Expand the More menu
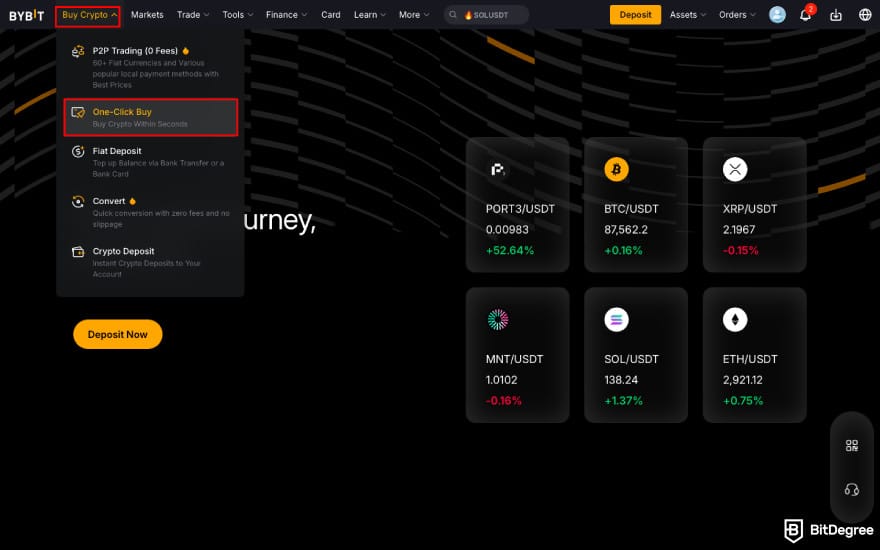The width and height of the screenshot is (880, 550). coord(414,15)
